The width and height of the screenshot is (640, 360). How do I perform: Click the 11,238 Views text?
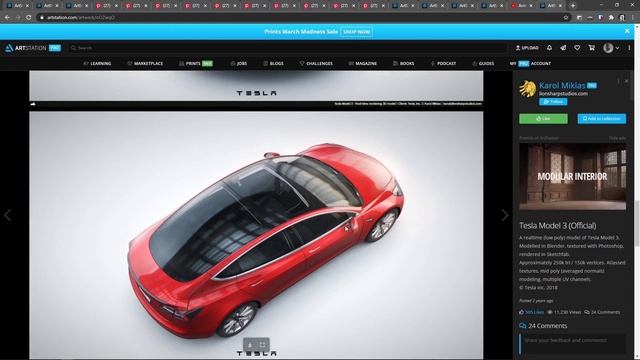pos(564,312)
